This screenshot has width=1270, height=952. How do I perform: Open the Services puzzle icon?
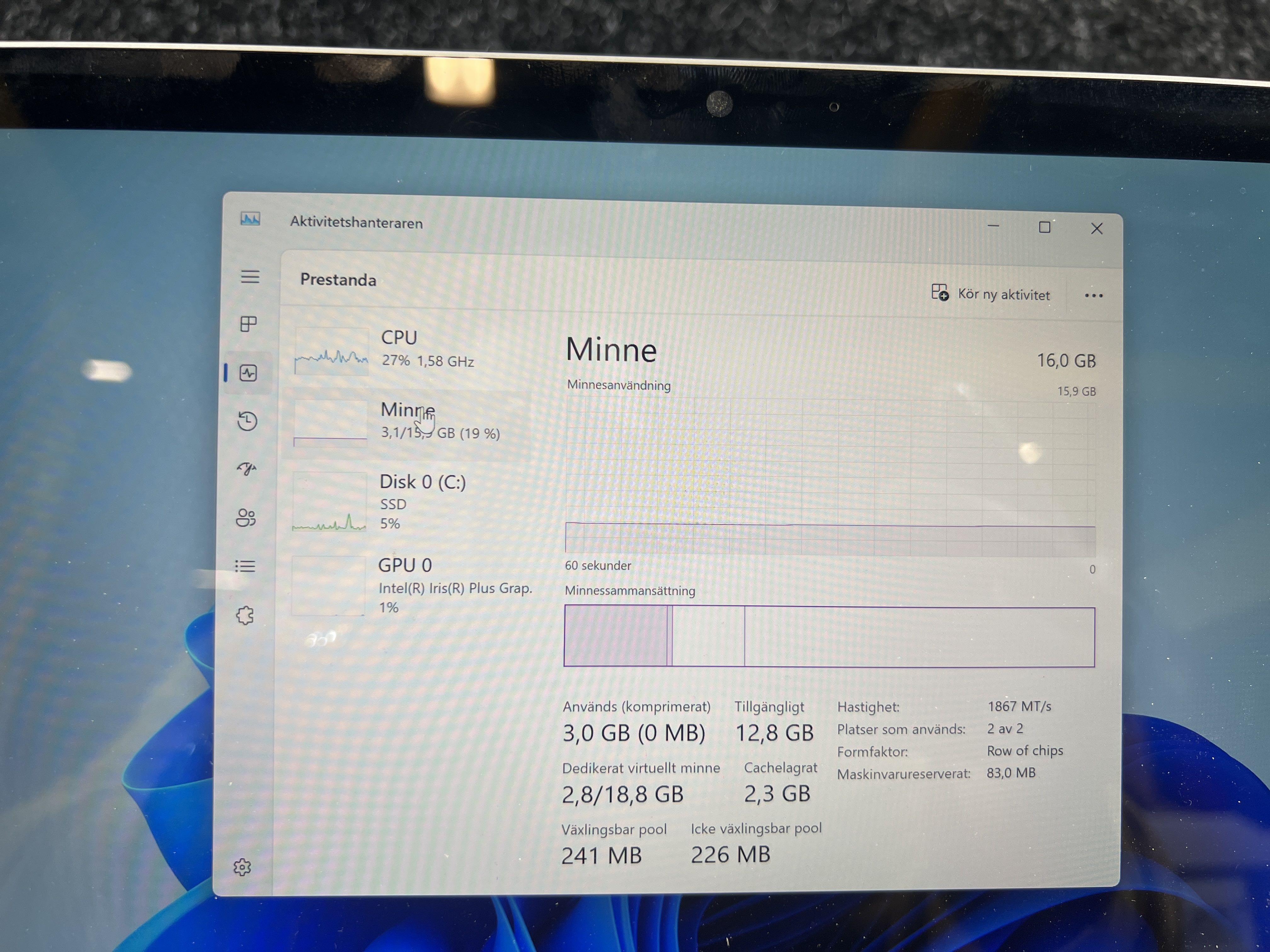coord(245,616)
